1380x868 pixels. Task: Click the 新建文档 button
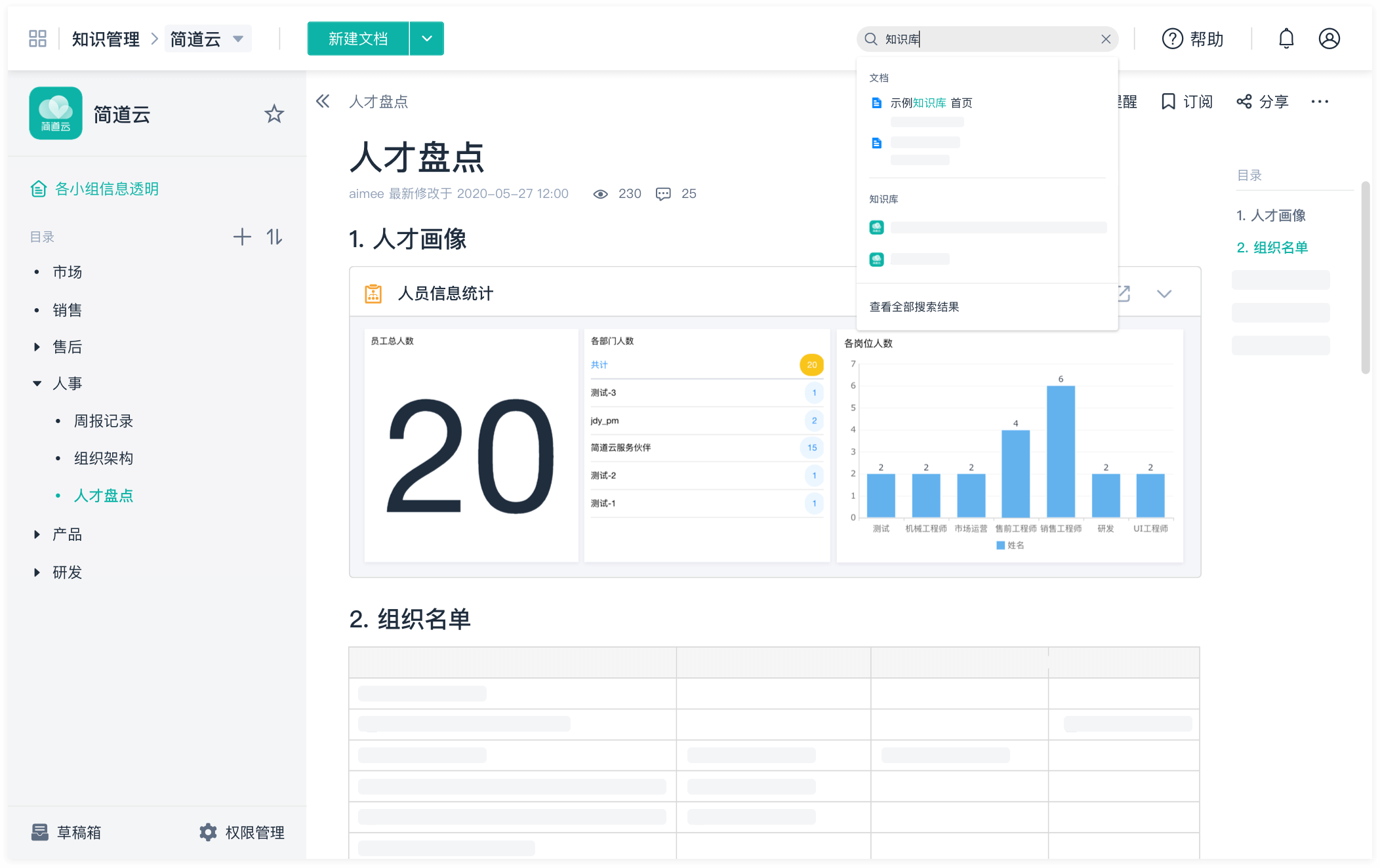pos(357,39)
